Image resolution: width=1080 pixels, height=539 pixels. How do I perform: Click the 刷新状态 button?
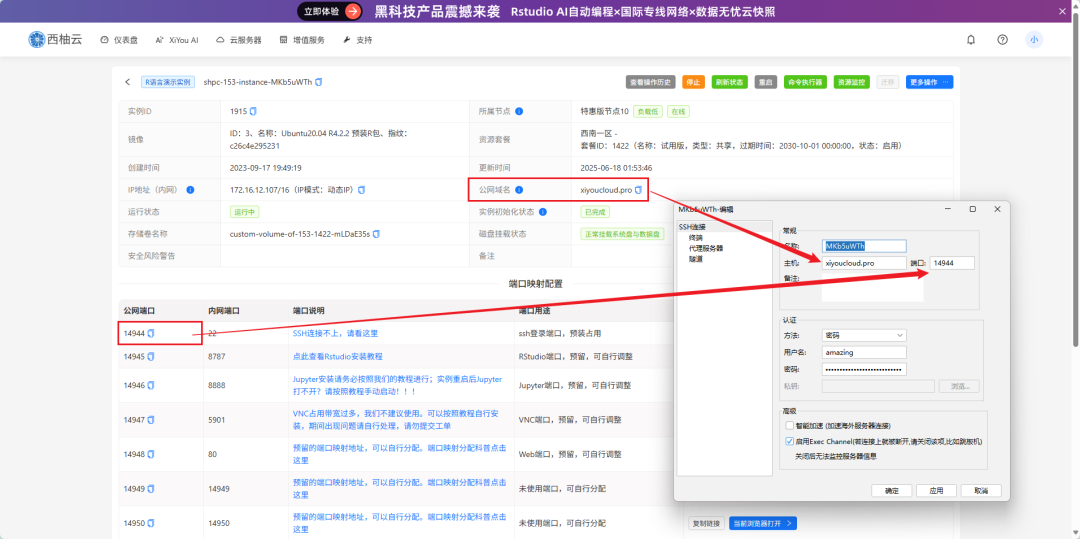(x=729, y=82)
